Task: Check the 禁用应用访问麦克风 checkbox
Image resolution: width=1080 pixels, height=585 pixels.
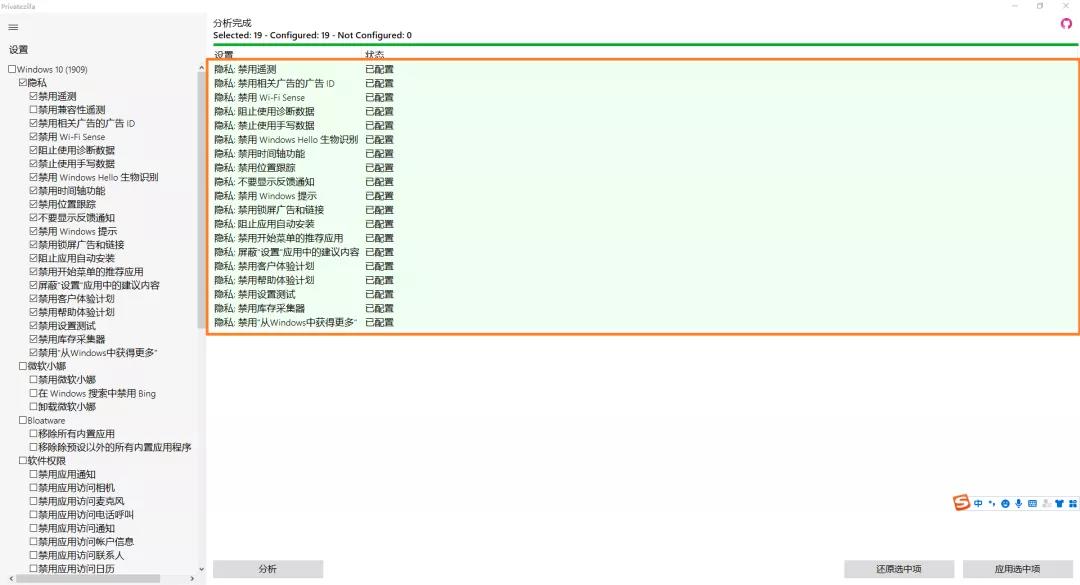Action: (x=33, y=501)
